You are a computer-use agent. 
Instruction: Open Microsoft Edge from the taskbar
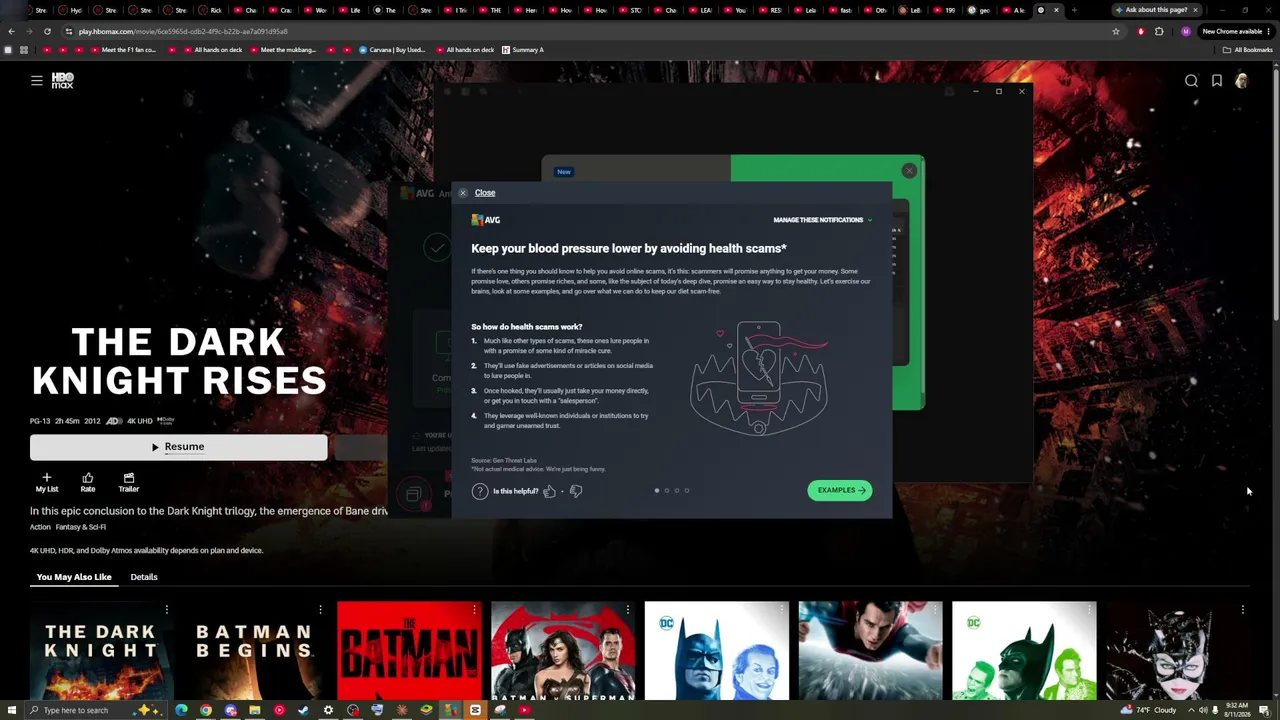pyautogui.click(x=181, y=710)
